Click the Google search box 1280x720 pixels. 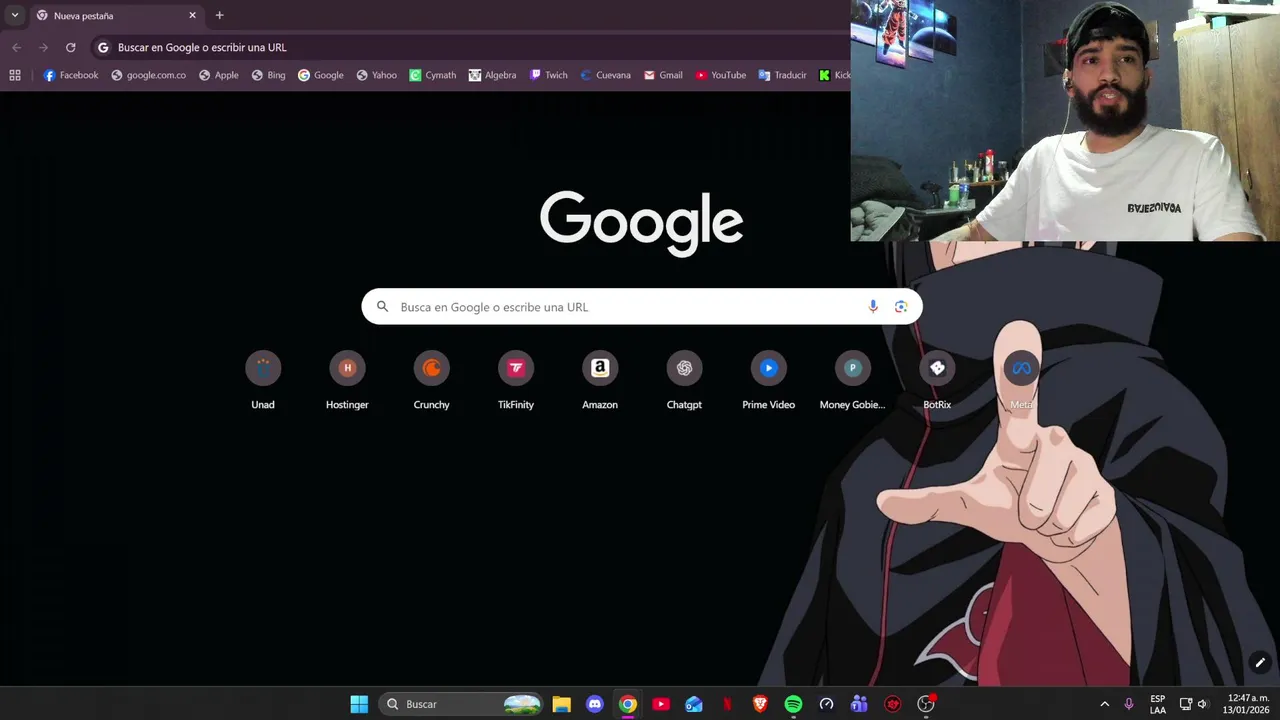pos(642,307)
